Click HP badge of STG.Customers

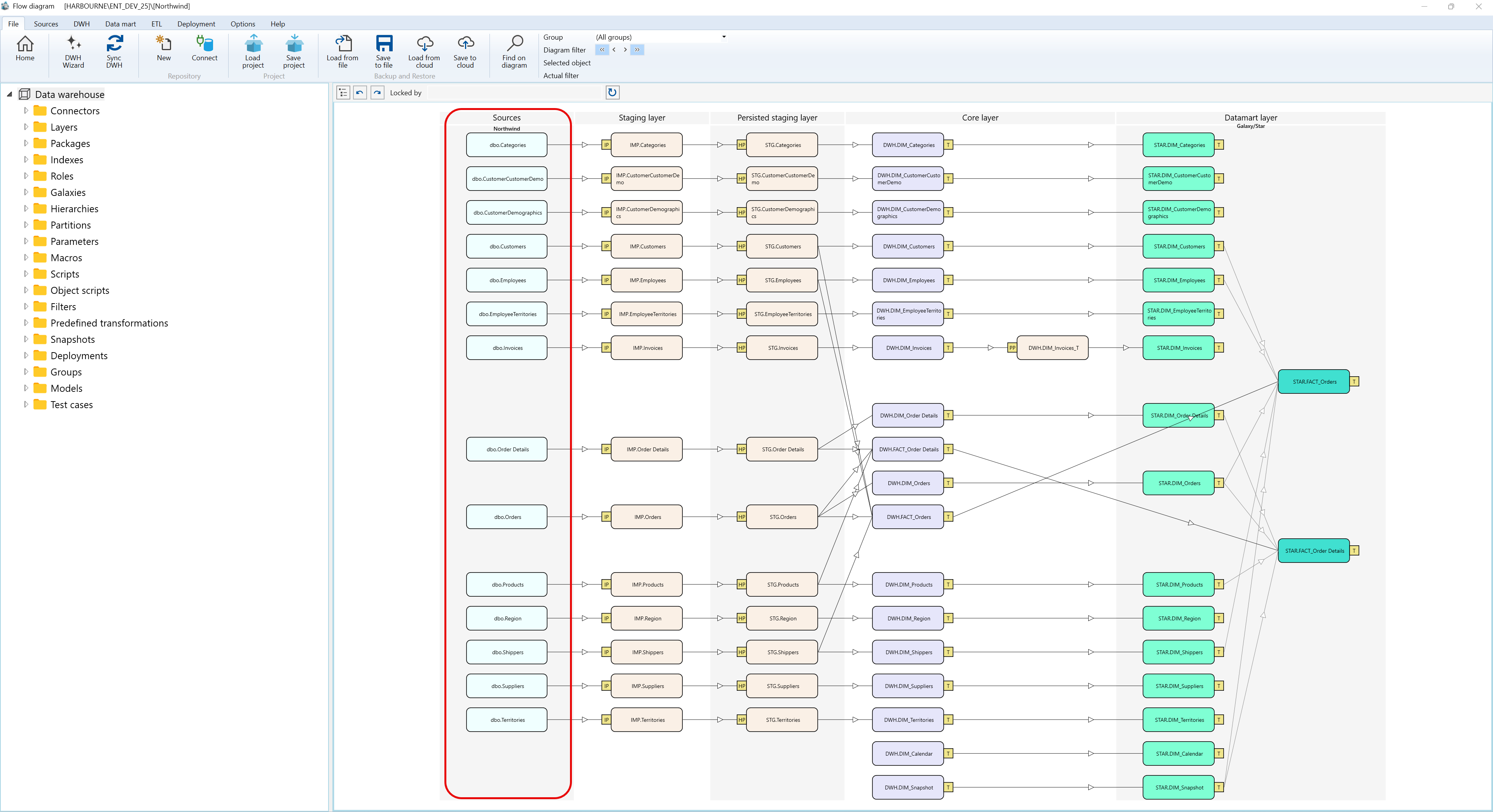pos(741,246)
